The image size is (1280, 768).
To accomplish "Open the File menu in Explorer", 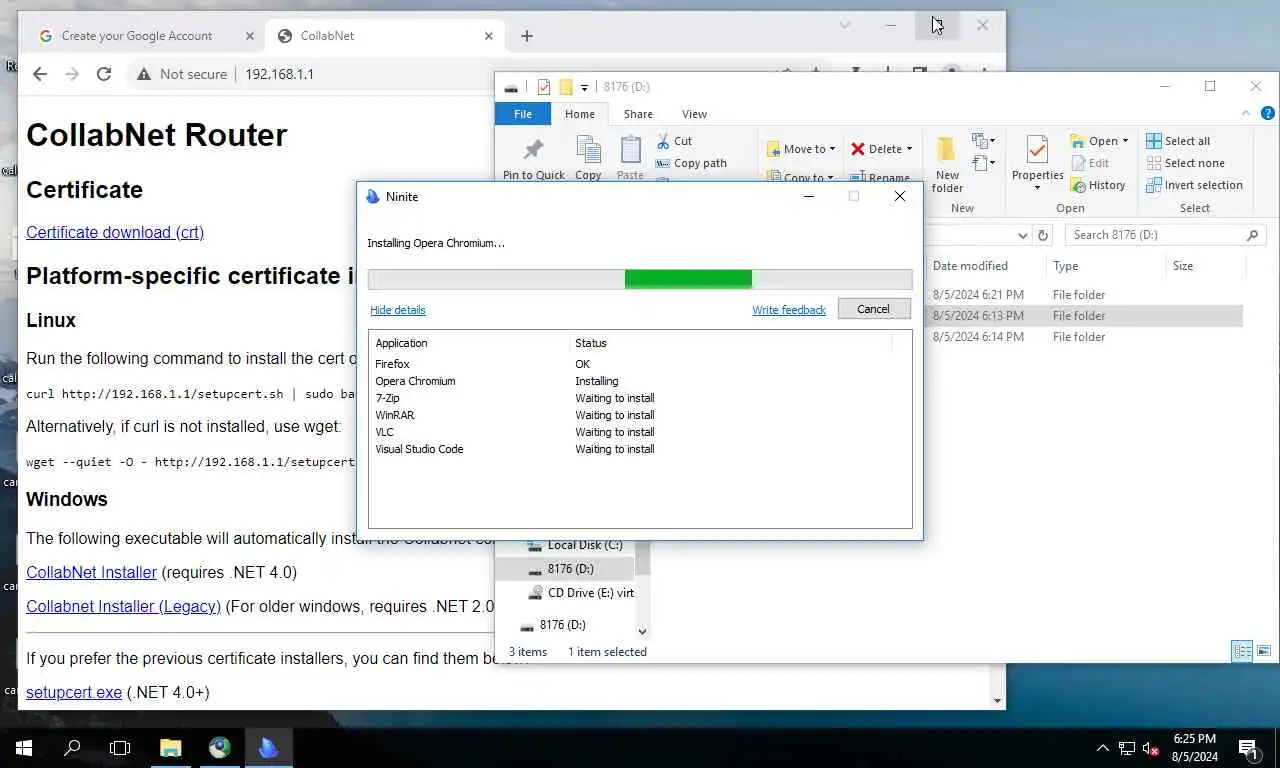I will click(523, 114).
